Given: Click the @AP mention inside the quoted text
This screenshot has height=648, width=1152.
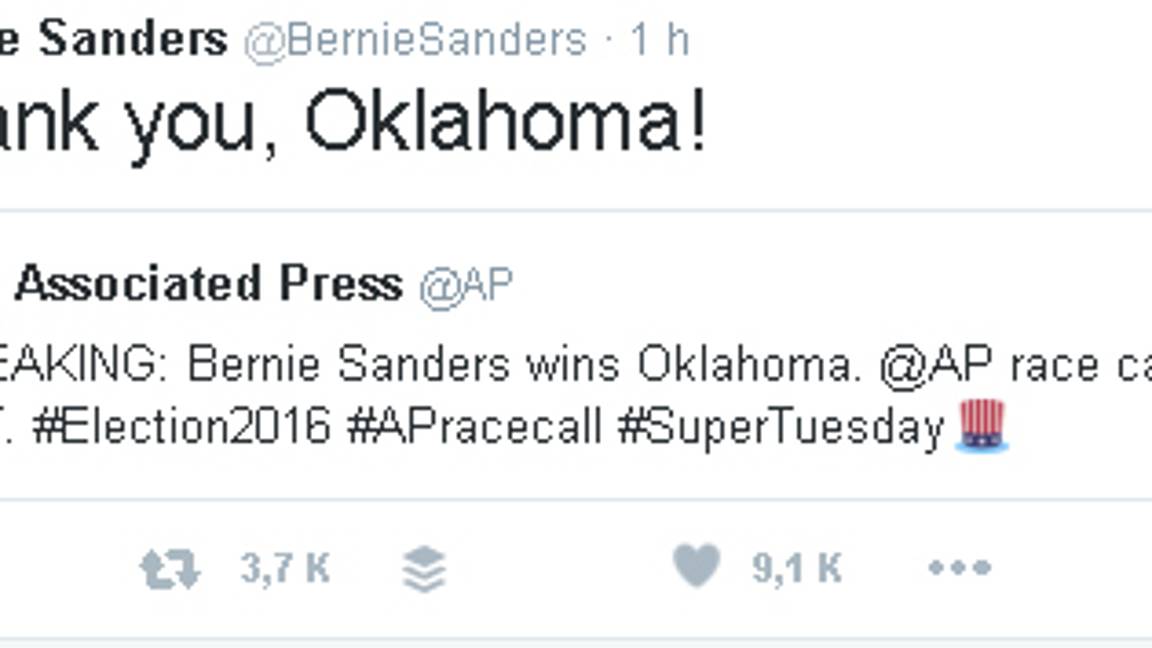Looking at the screenshot, I should pyautogui.click(x=939, y=367).
